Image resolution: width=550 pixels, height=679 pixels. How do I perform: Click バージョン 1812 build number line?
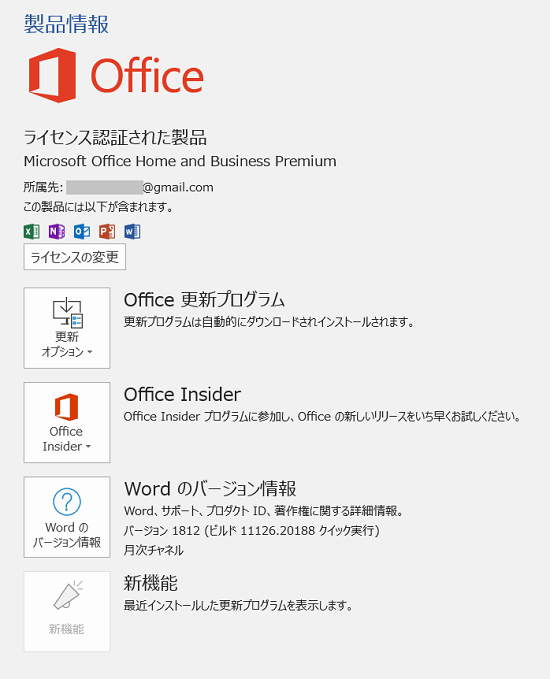[252, 530]
